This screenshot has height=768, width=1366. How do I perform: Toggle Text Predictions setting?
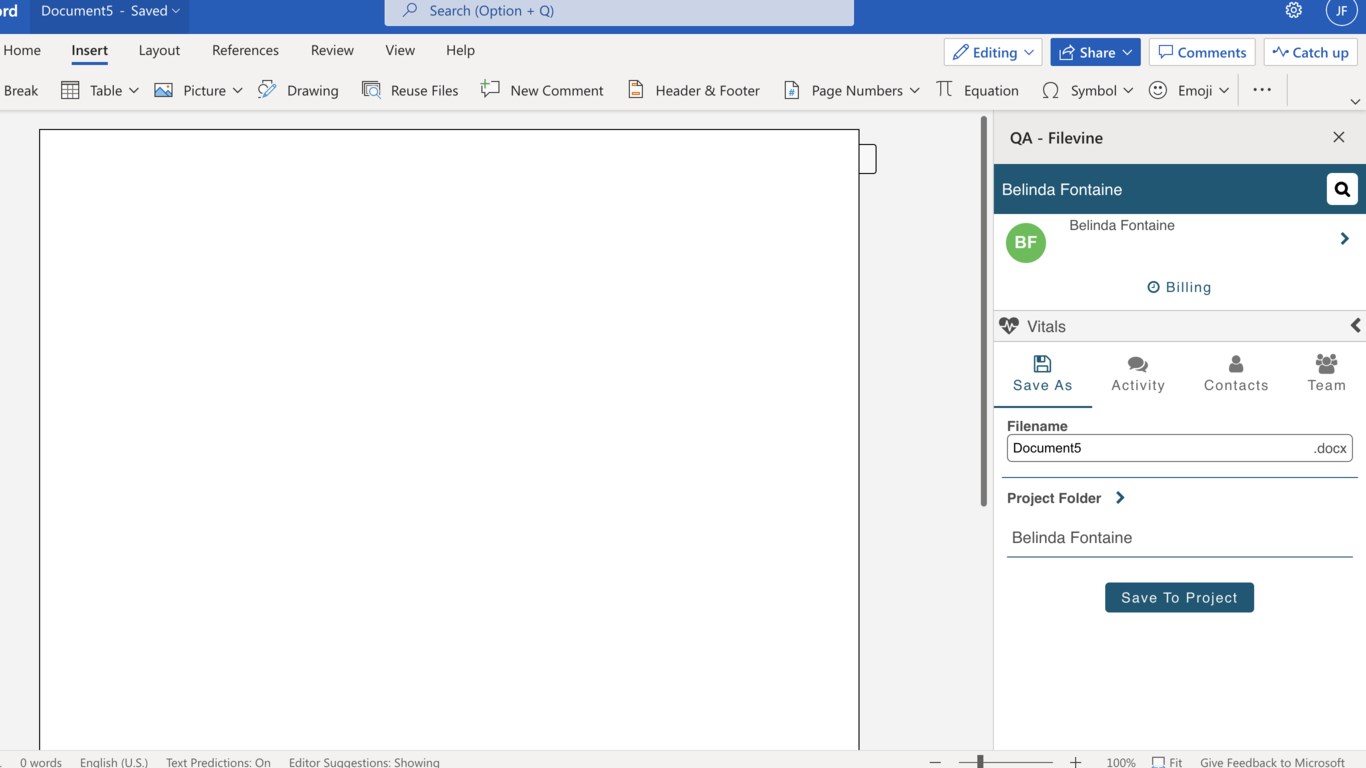point(218,762)
